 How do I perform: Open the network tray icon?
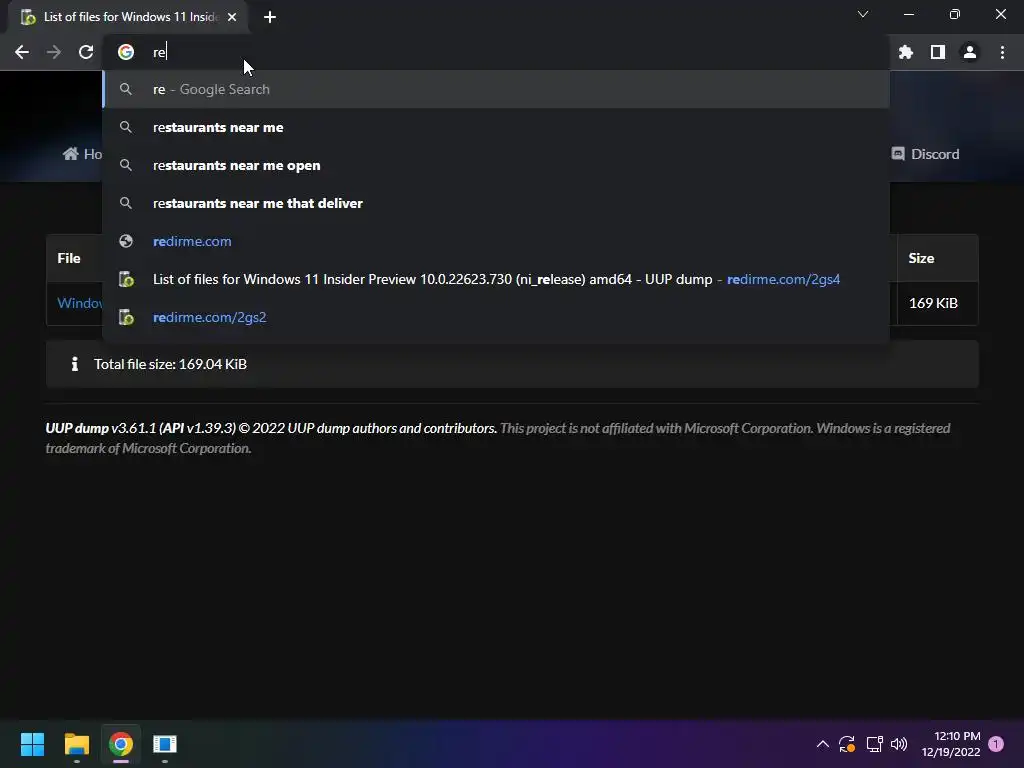click(874, 744)
